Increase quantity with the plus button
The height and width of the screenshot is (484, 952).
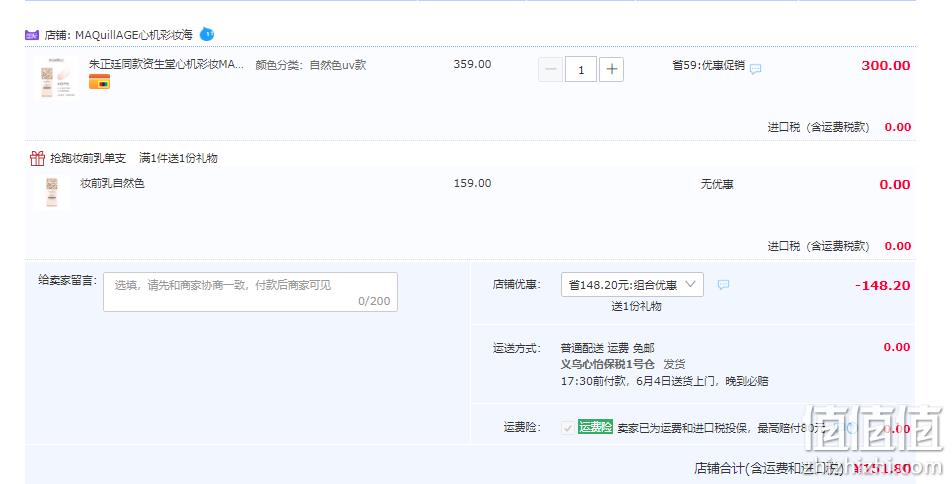pyautogui.click(x=611, y=69)
